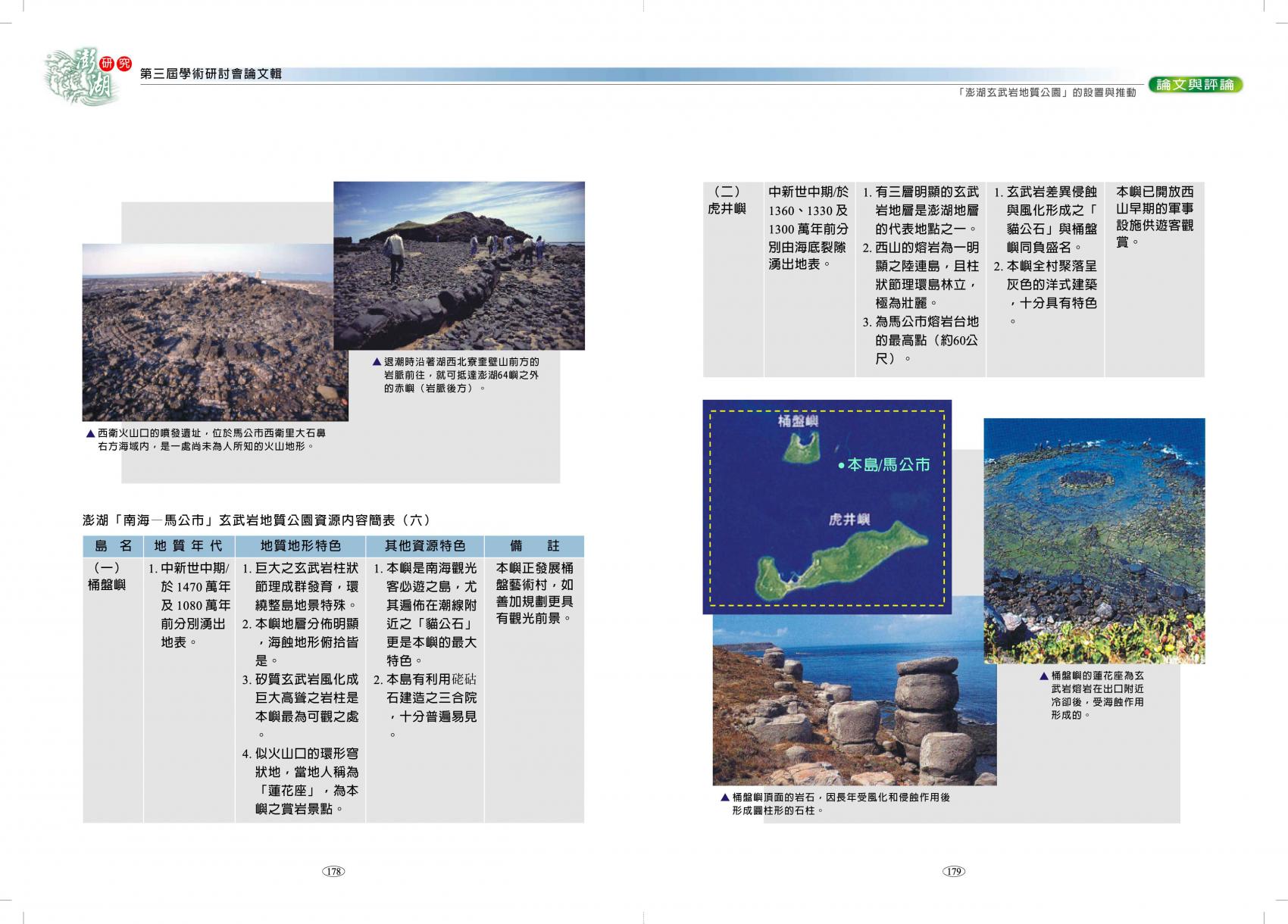1288x924 pixels.
Task: Click page number 179
Action: click(953, 872)
